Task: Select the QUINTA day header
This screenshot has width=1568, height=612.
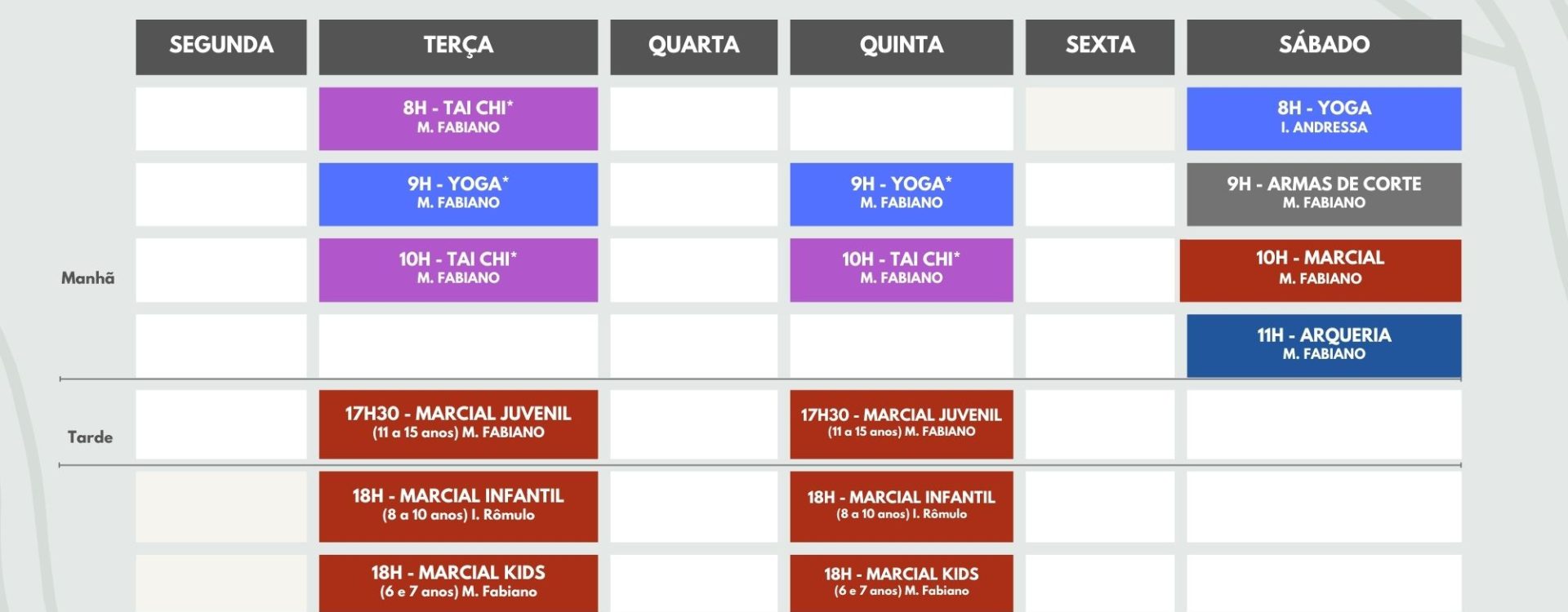Action: click(x=902, y=47)
